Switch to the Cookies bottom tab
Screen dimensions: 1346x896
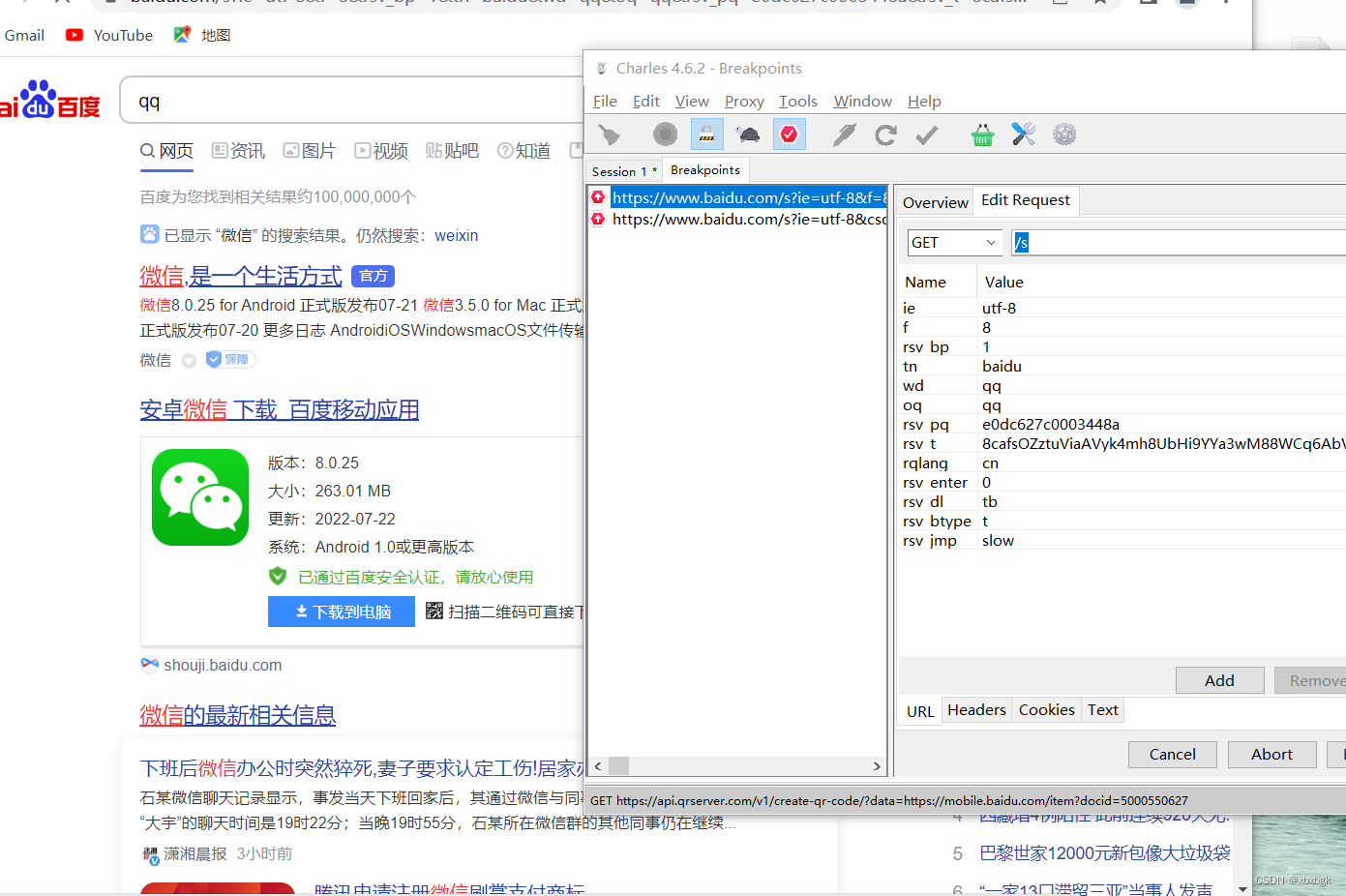pyautogui.click(x=1046, y=710)
